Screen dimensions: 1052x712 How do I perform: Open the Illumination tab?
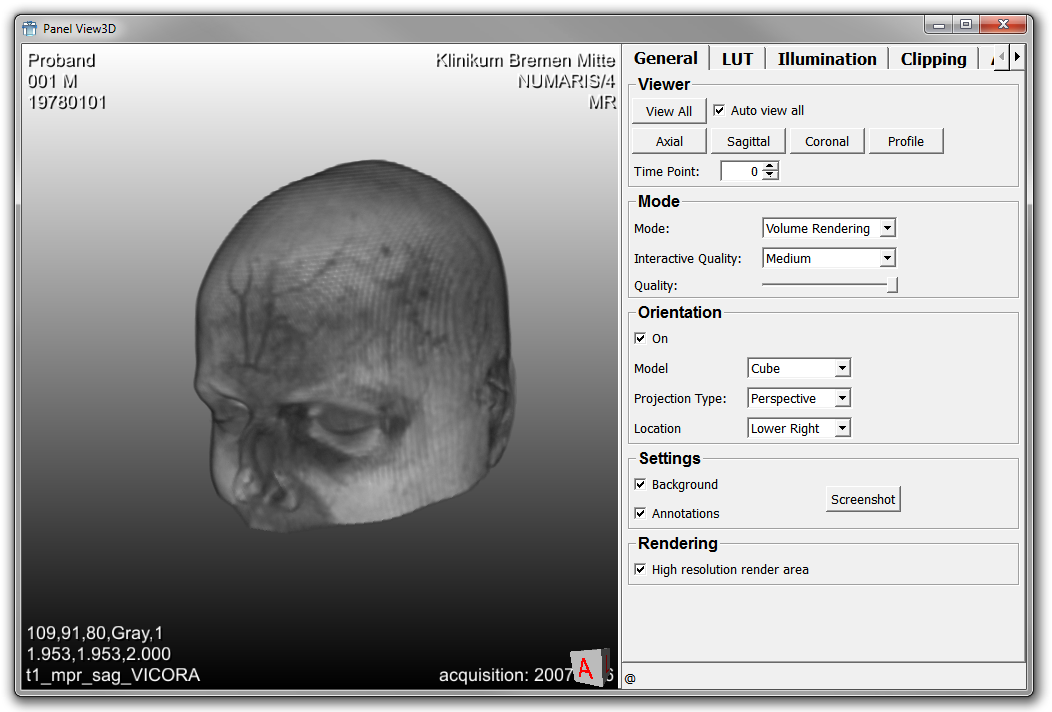(827, 59)
